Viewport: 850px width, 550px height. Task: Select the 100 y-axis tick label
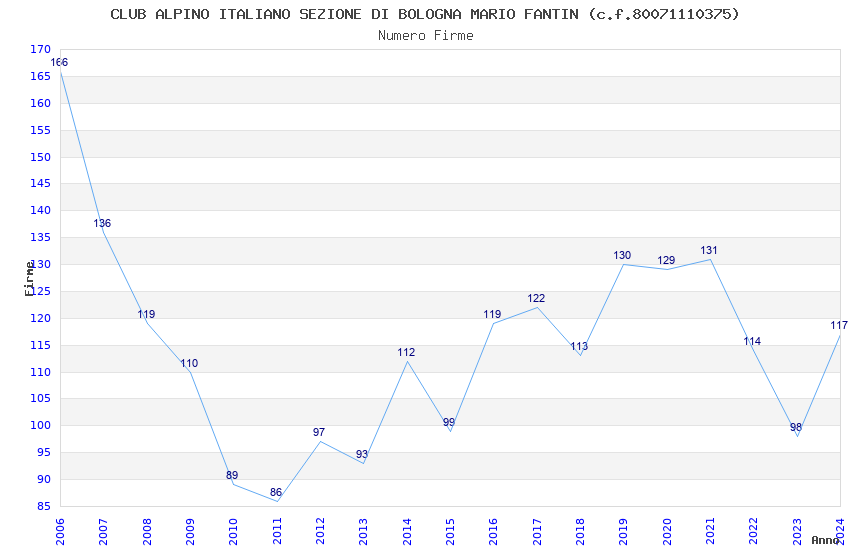[41, 425]
